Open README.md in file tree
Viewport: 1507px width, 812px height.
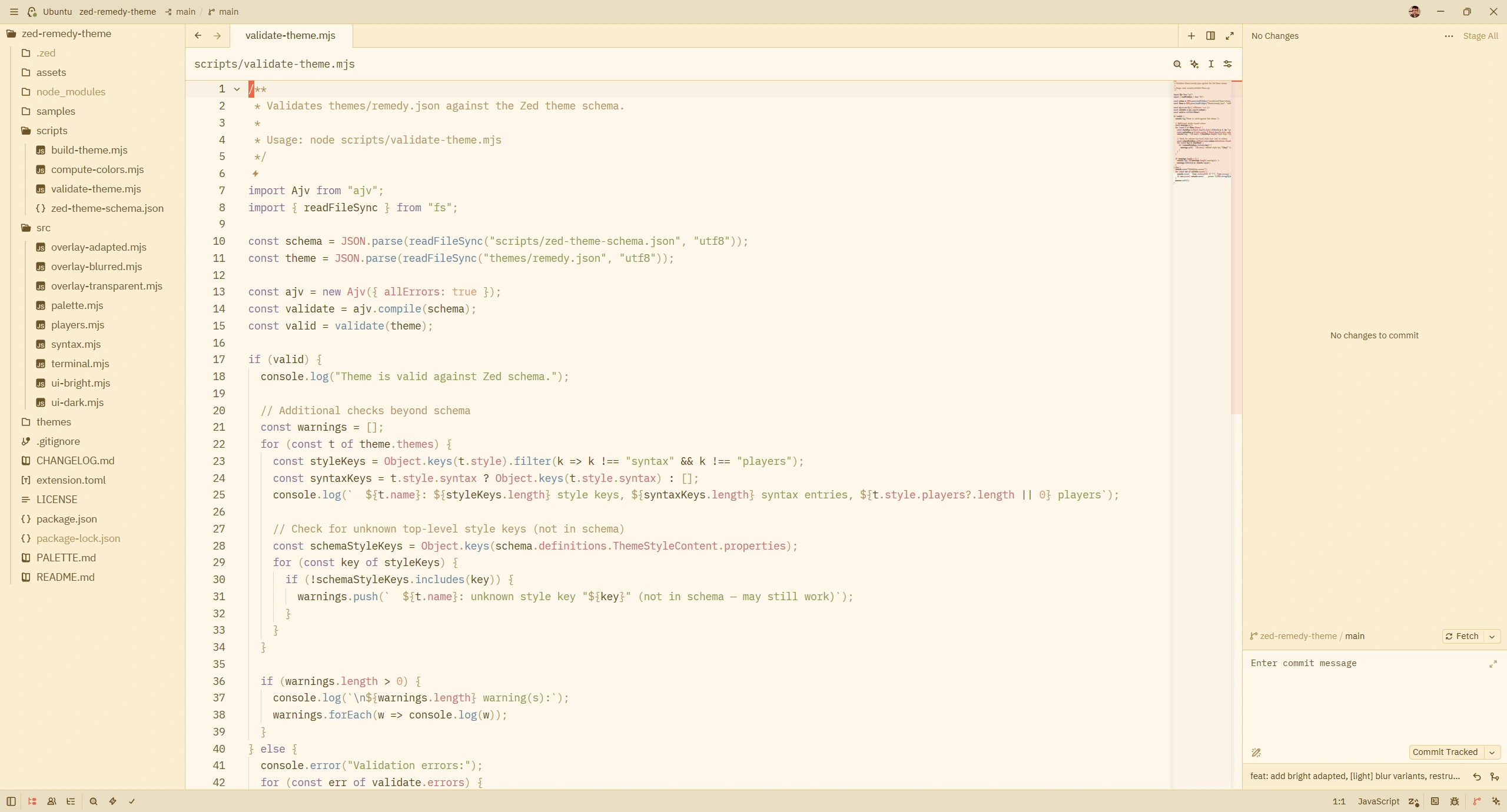point(92,577)
